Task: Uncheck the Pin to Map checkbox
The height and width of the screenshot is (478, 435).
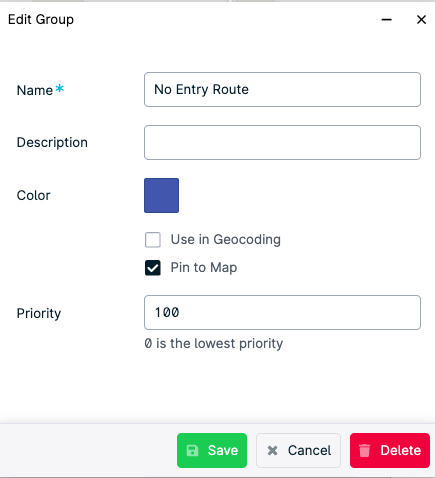Action: pos(153,268)
